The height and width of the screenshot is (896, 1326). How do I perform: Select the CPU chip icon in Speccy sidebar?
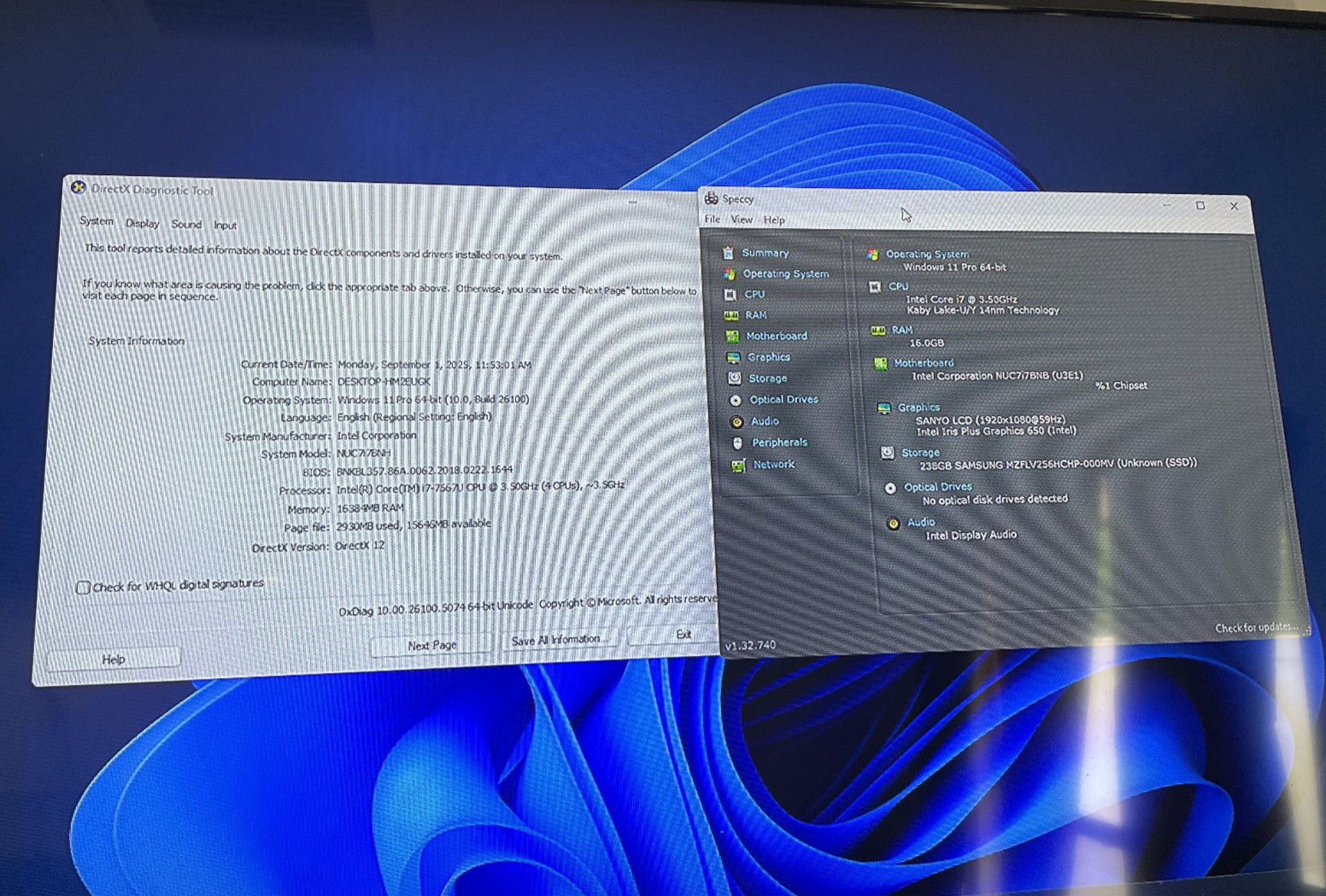point(730,295)
